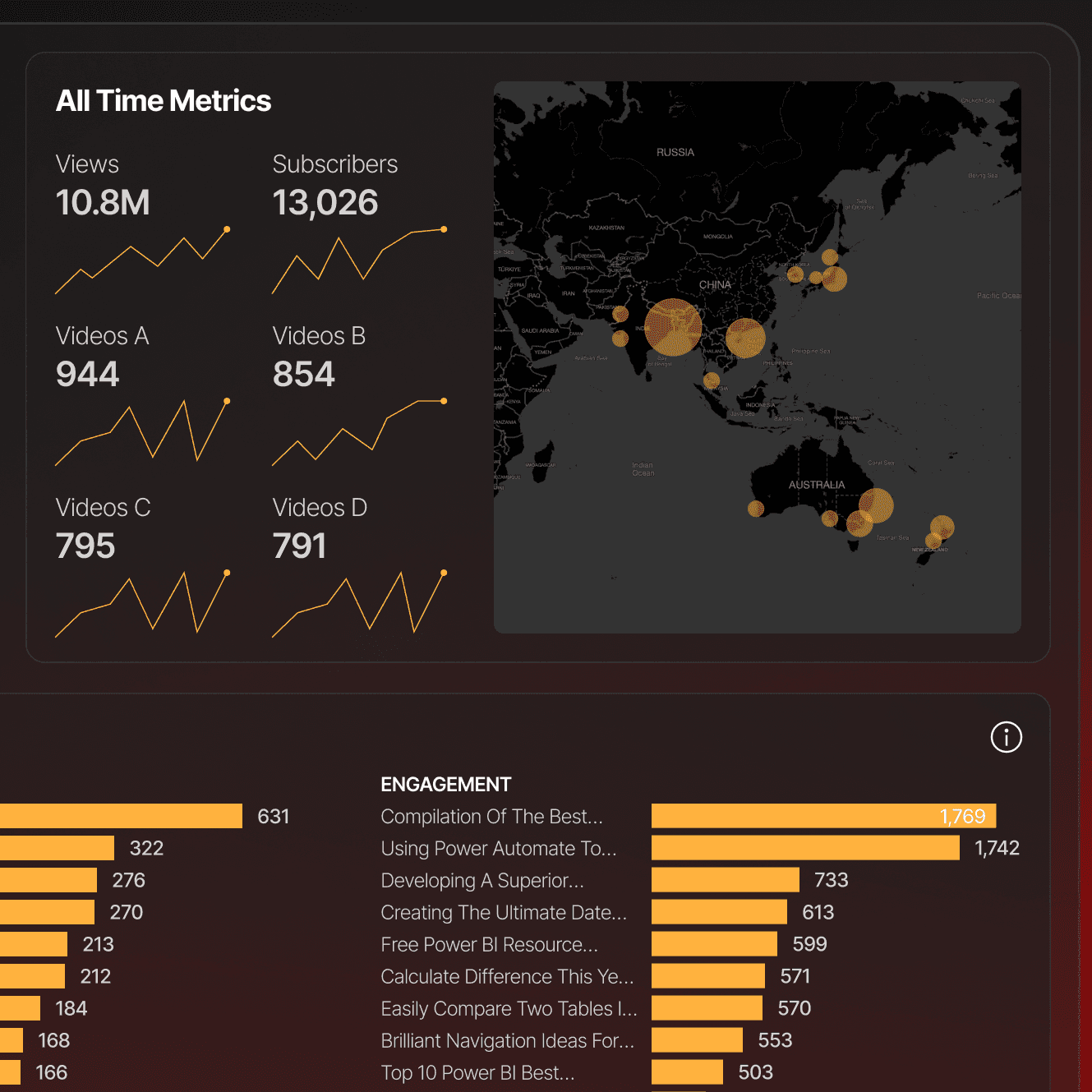Click the 'Free Power BI Resource...' title

(x=489, y=944)
